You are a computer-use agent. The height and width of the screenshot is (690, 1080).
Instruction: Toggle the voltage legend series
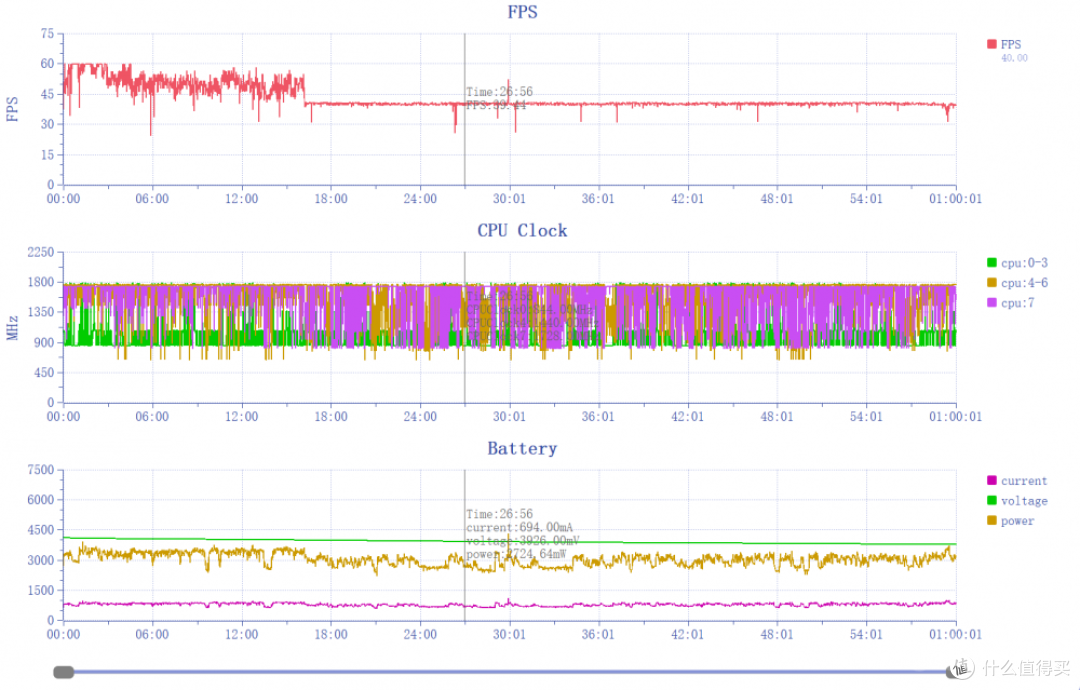click(x=1017, y=501)
